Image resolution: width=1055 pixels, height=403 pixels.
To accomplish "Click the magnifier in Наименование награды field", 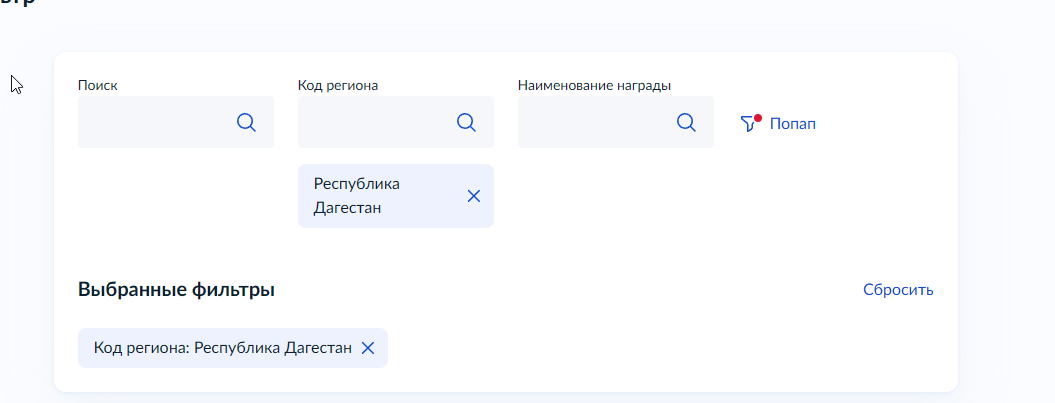I will [686, 122].
